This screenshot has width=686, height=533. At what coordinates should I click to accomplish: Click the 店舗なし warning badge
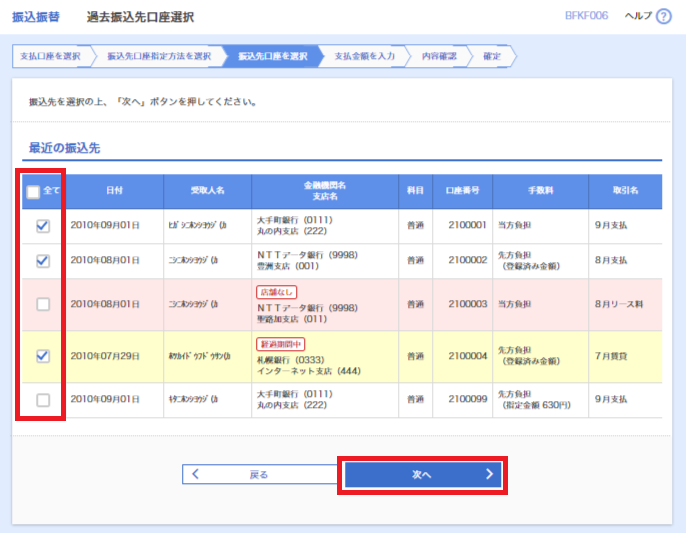tap(277, 292)
